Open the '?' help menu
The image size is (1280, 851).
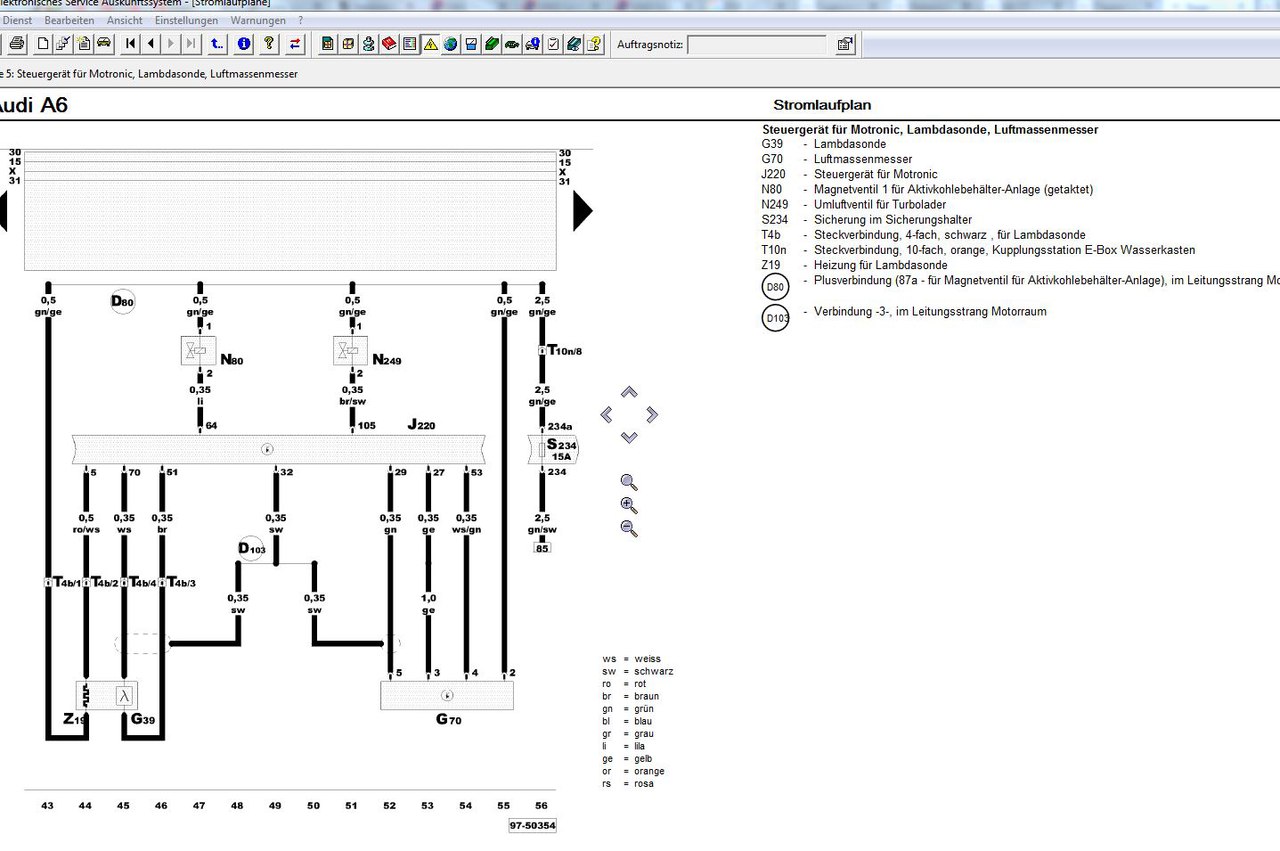coord(301,20)
